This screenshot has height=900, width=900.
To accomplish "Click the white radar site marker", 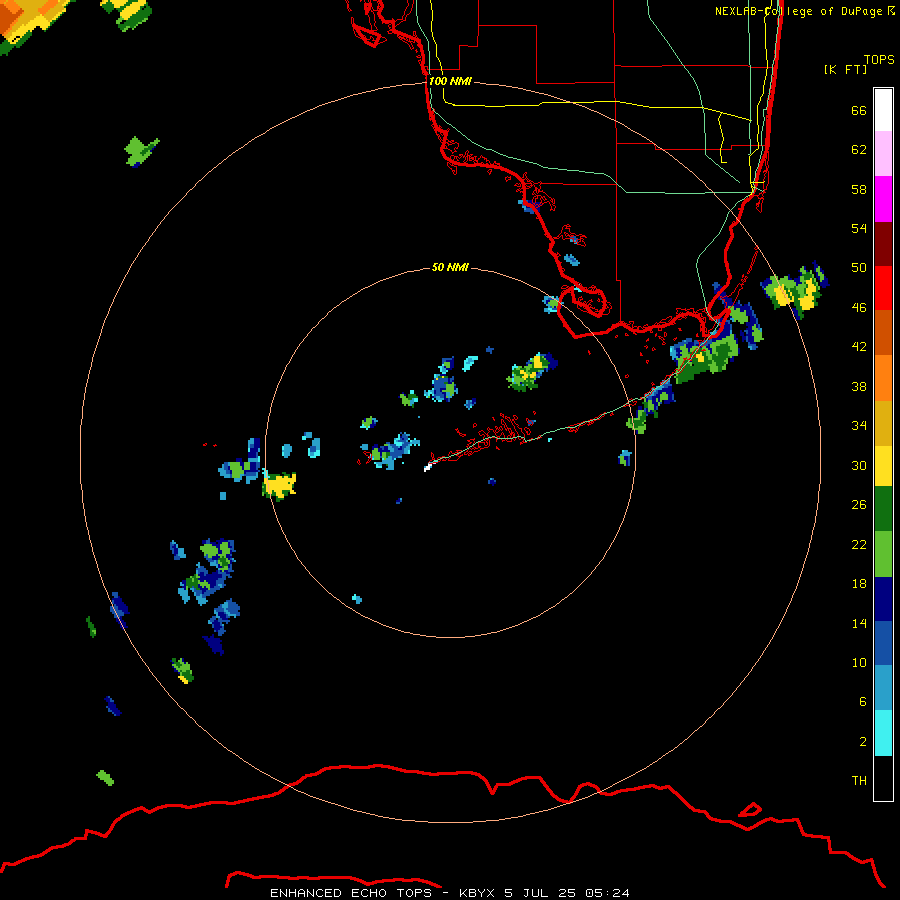I will tap(428, 468).
